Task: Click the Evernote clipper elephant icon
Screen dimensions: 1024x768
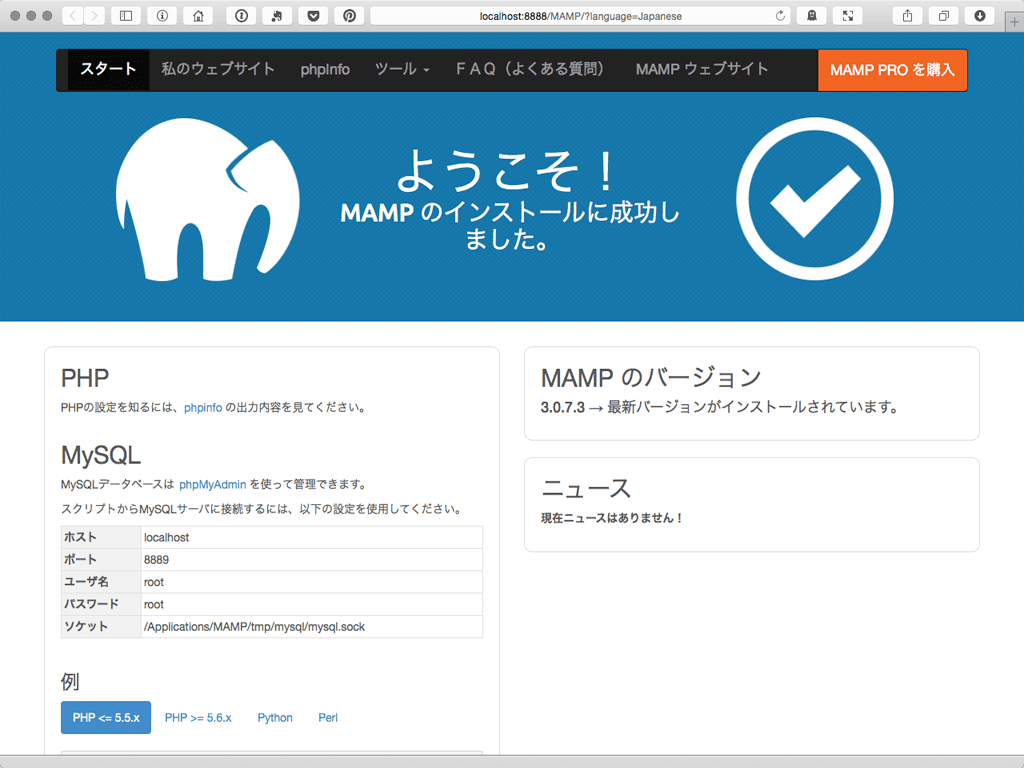Action: [277, 16]
